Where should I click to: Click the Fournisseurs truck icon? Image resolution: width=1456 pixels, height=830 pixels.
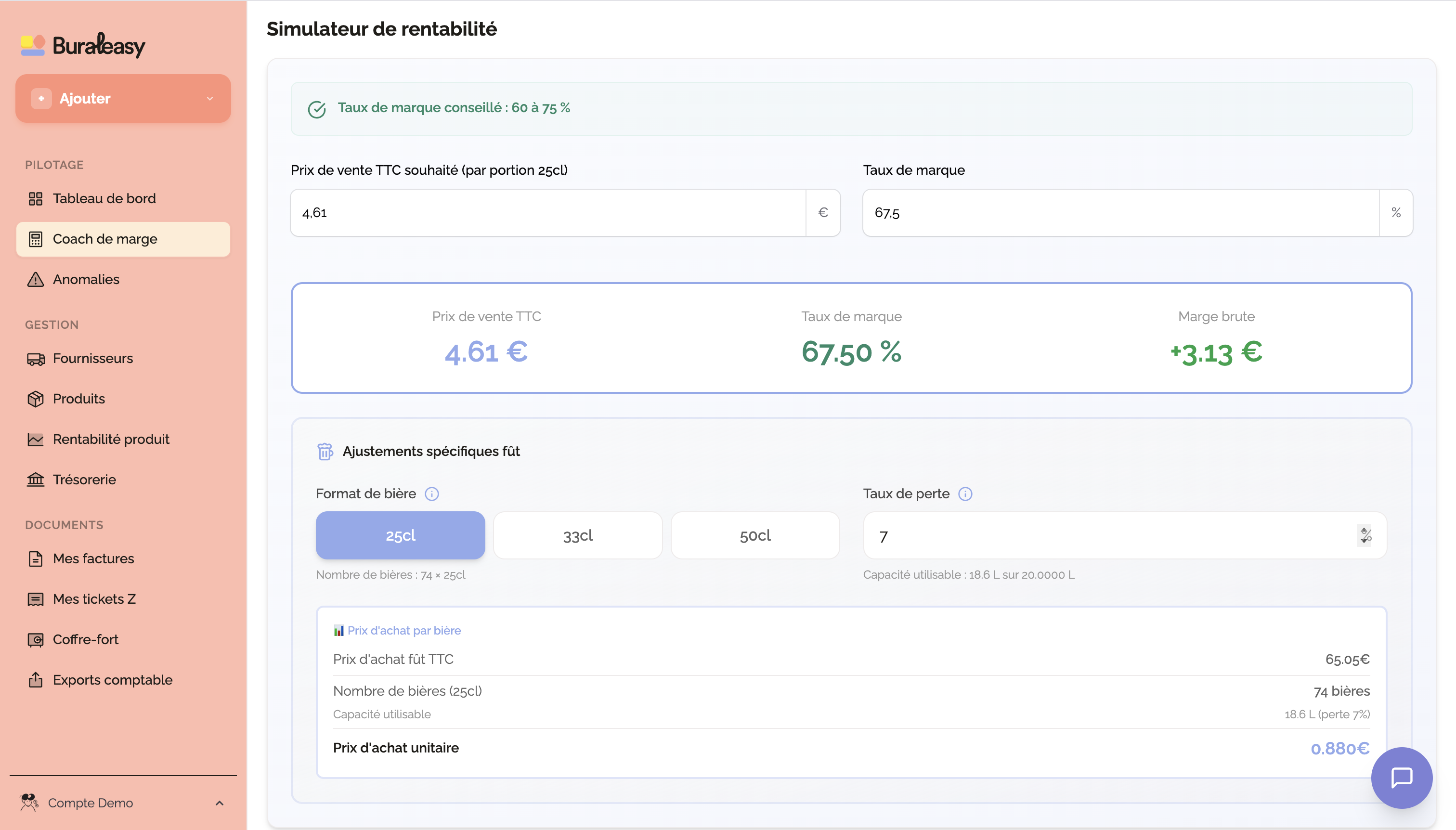pos(35,359)
